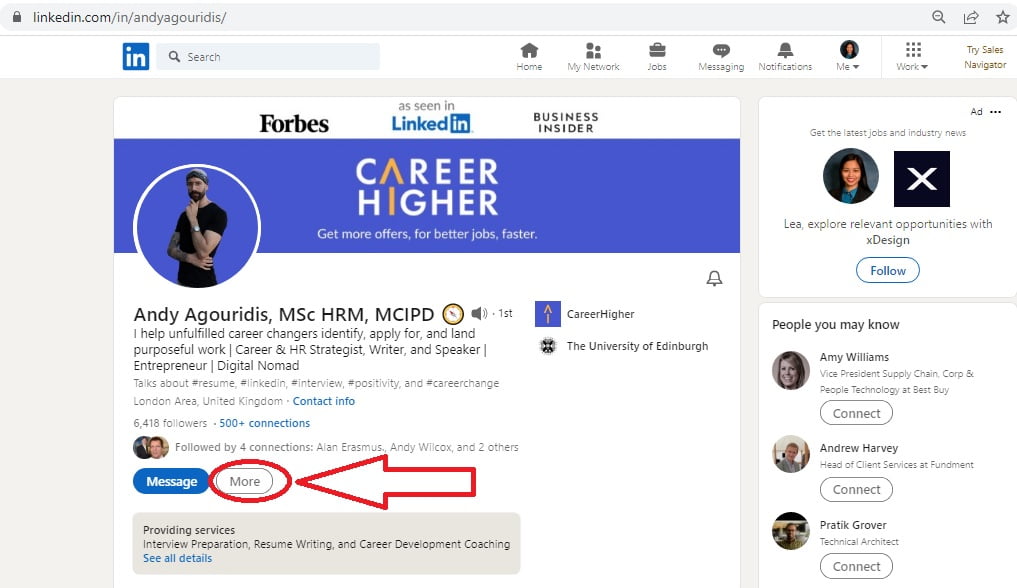The width and height of the screenshot is (1017, 588).
Task: Click the address bar URL
Action: point(130,17)
